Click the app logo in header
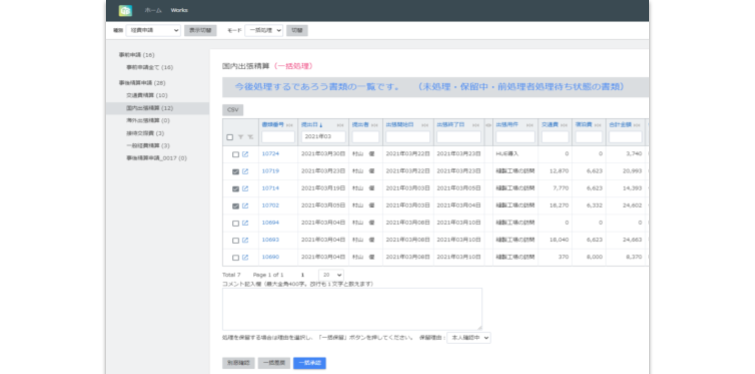 point(125,11)
